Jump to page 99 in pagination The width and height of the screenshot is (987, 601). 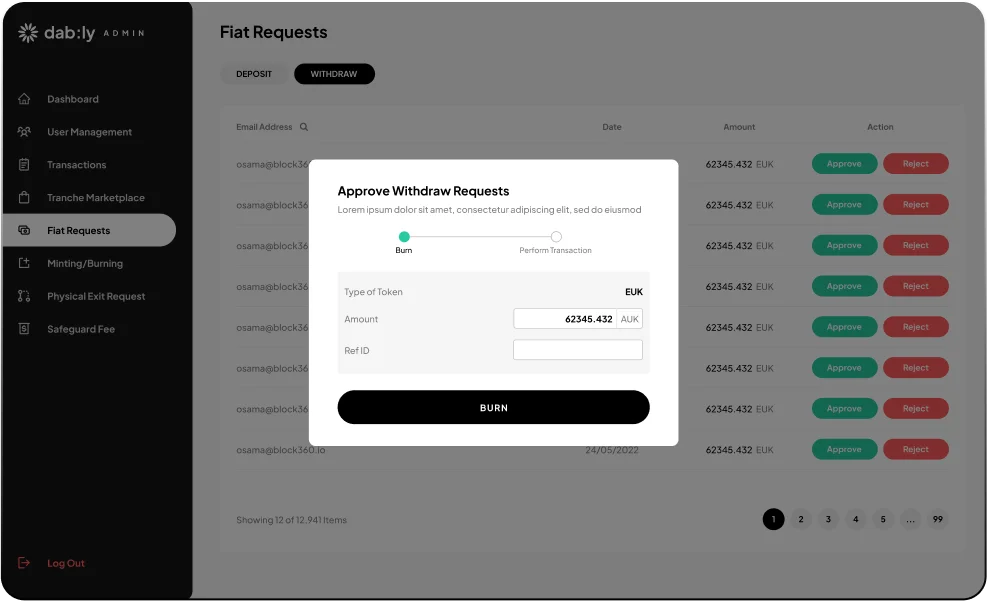click(938, 519)
